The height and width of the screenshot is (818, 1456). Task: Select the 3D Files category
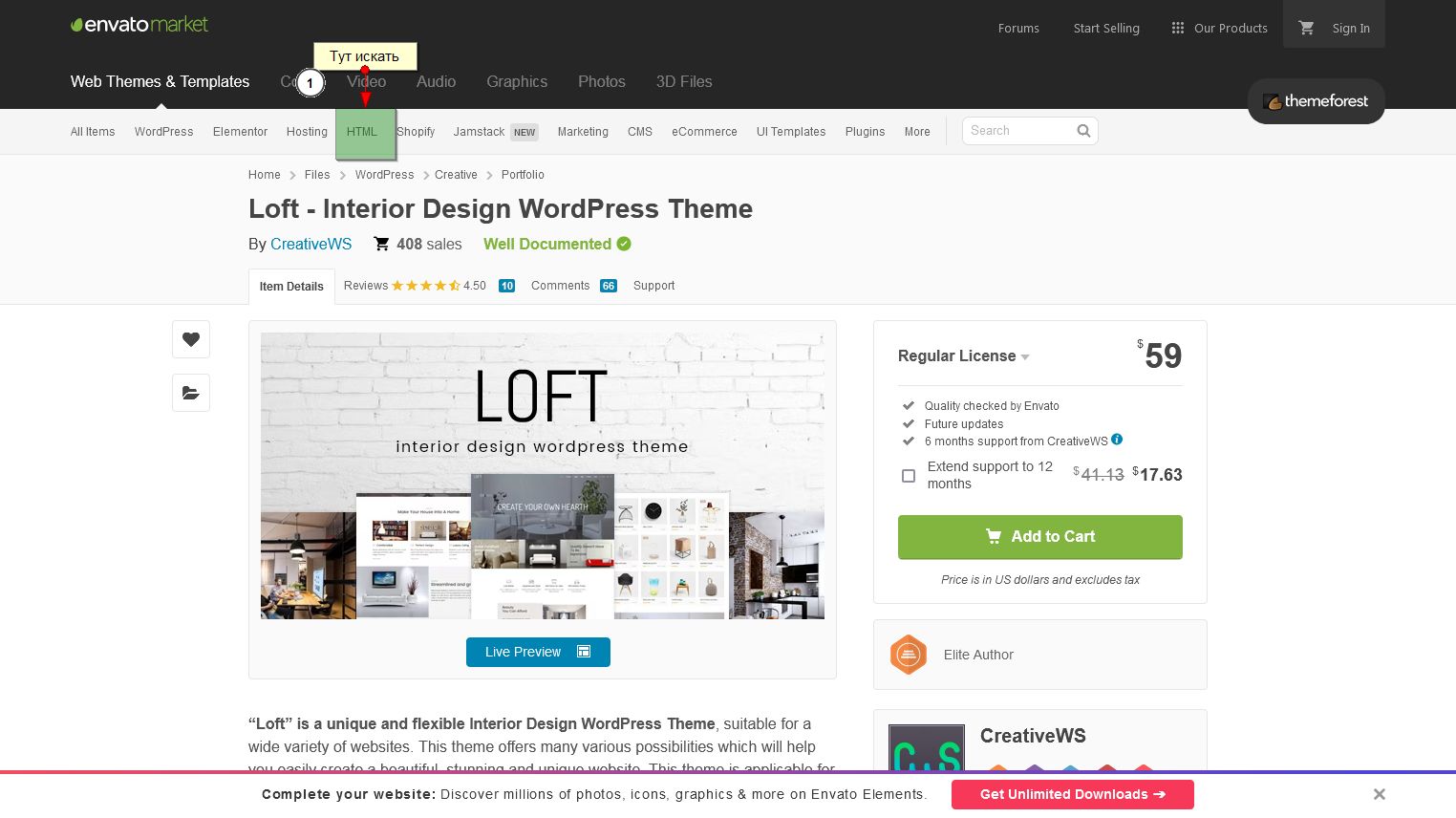(684, 82)
